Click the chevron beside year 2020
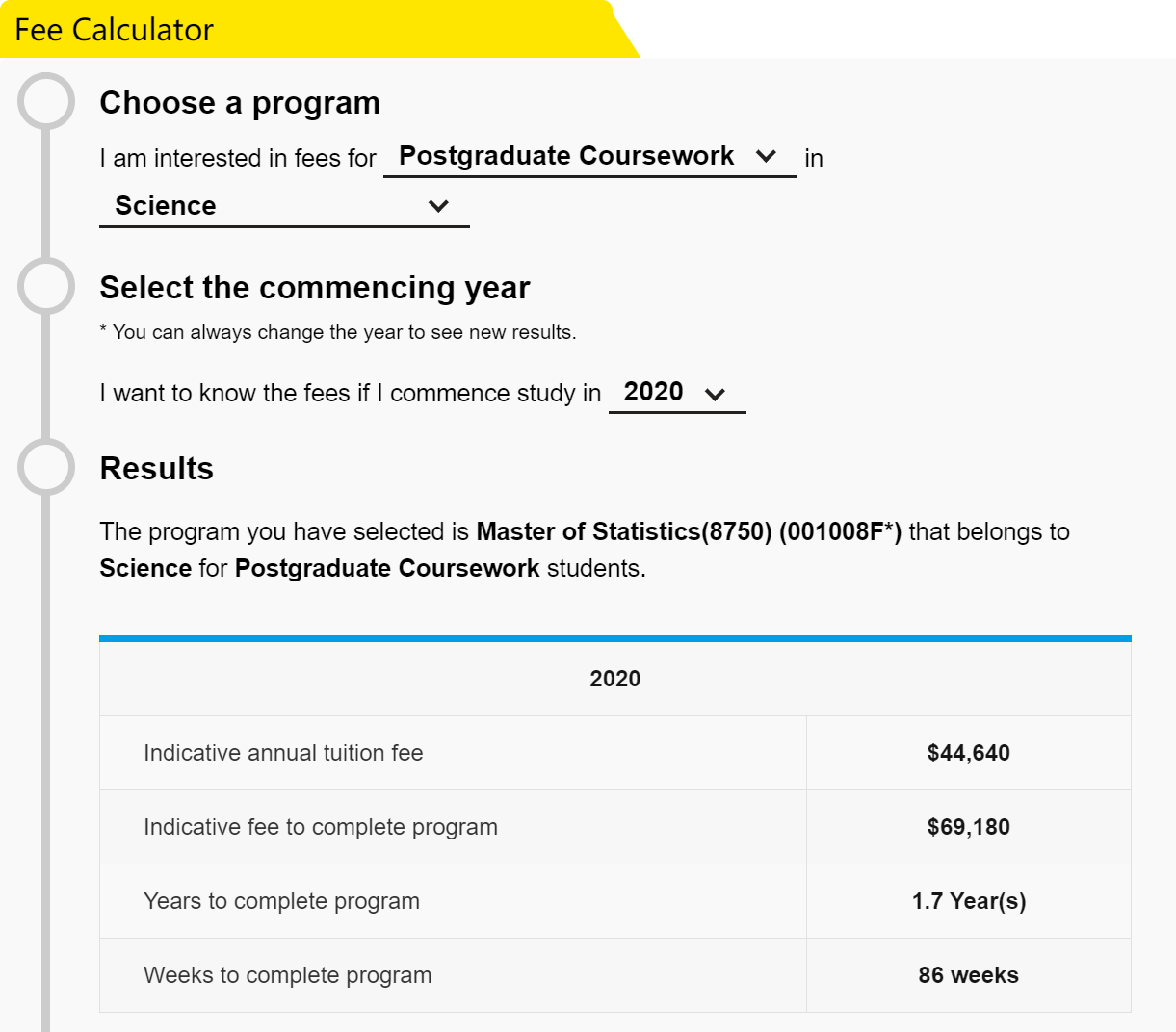Viewport: 1176px width, 1032px height. pos(715,394)
